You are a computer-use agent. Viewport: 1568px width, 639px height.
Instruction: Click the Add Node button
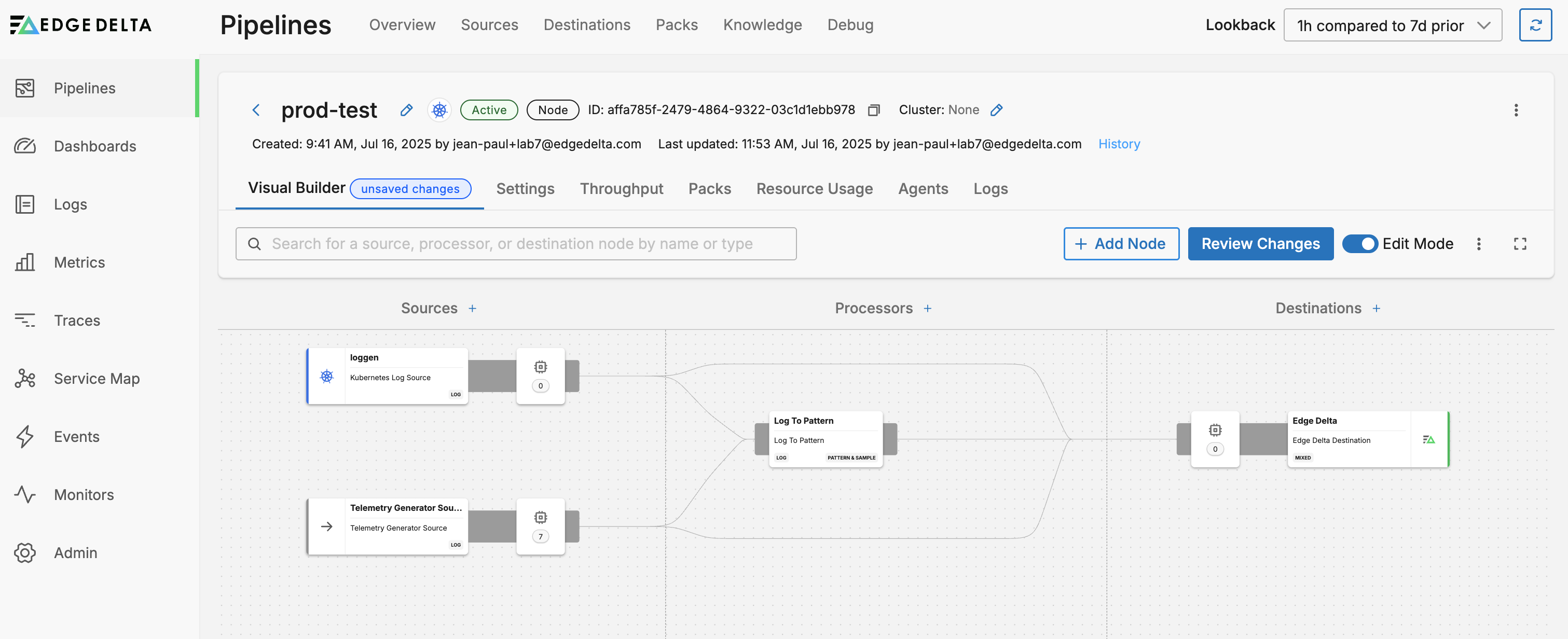click(x=1121, y=244)
